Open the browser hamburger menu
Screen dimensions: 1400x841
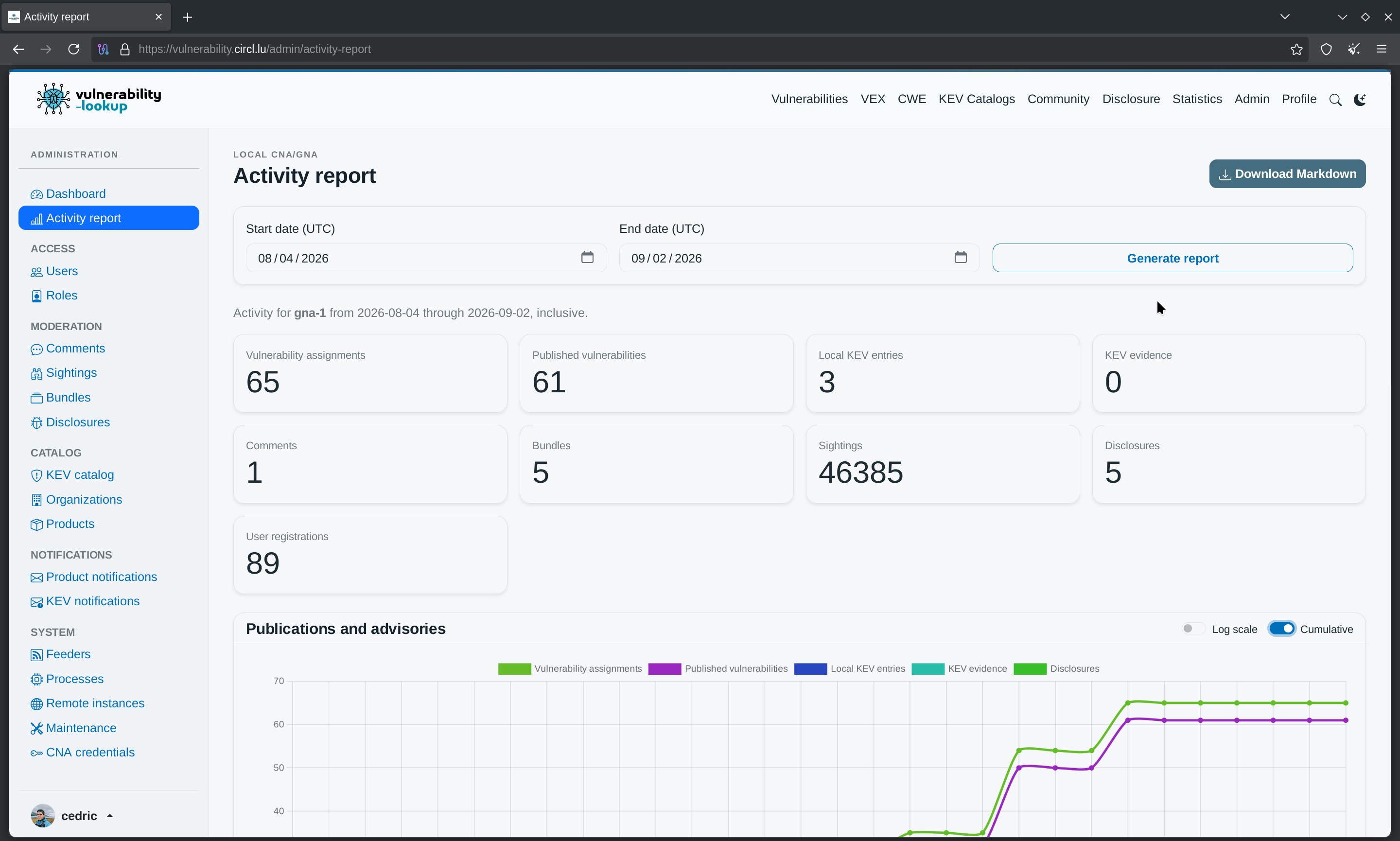(x=1382, y=49)
